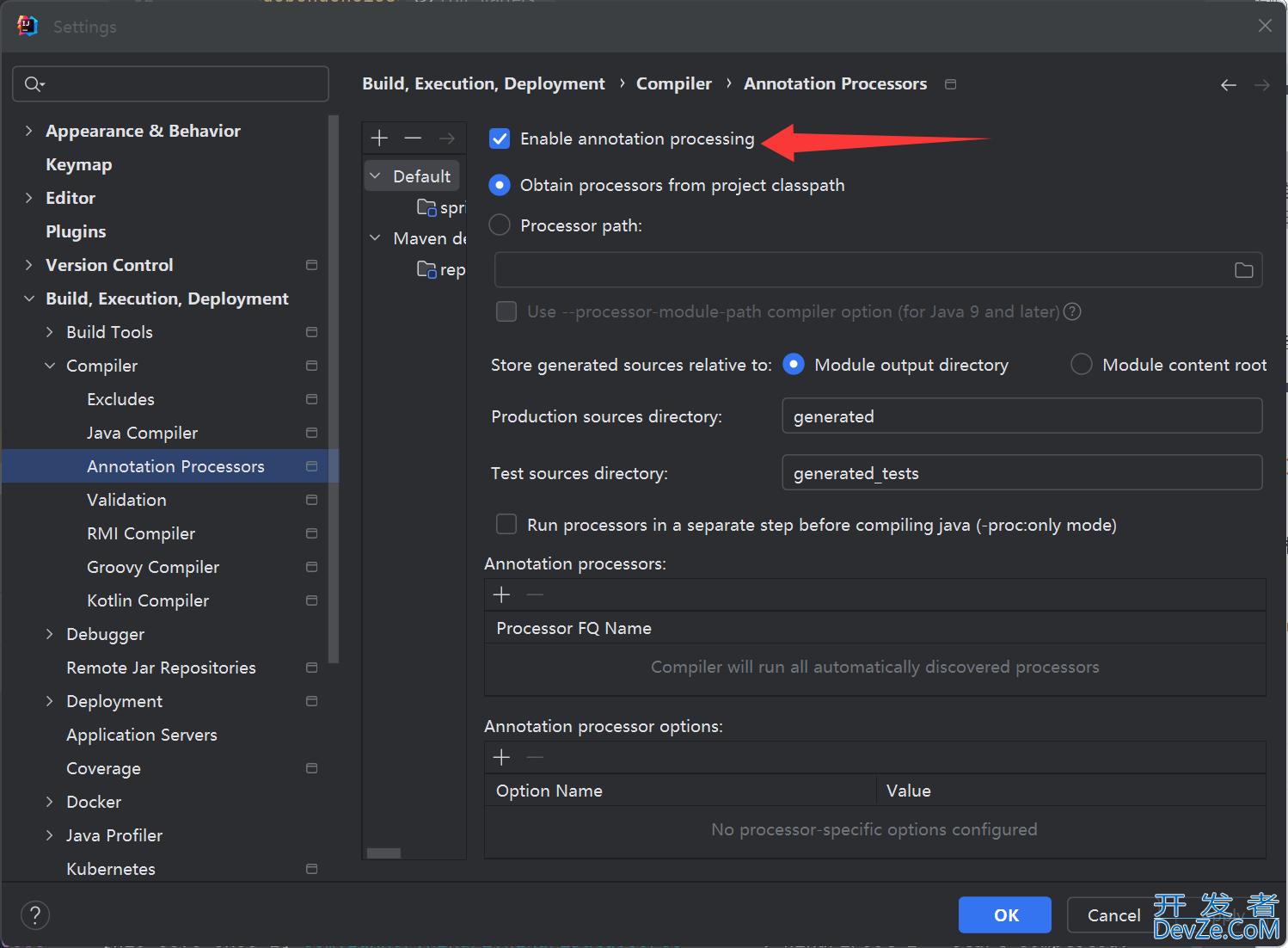Open Keymap settings page

click(x=79, y=164)
